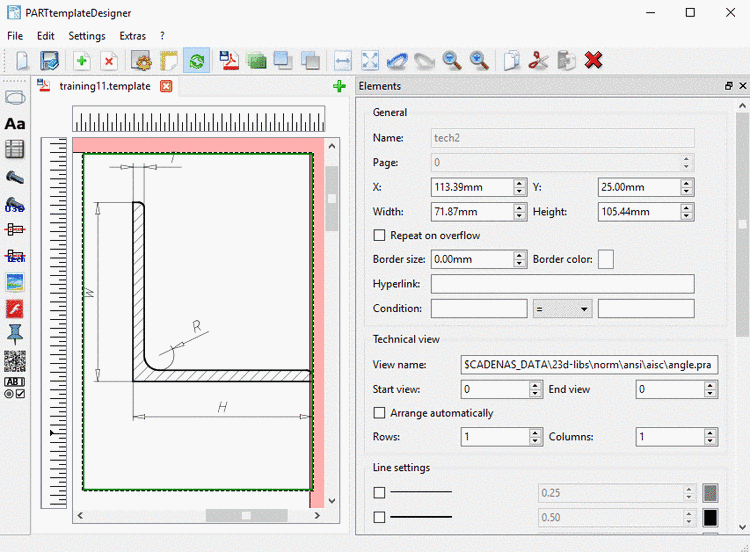
Task: Enable Repeat on overflow checkbox
Action: coord(379,236)
